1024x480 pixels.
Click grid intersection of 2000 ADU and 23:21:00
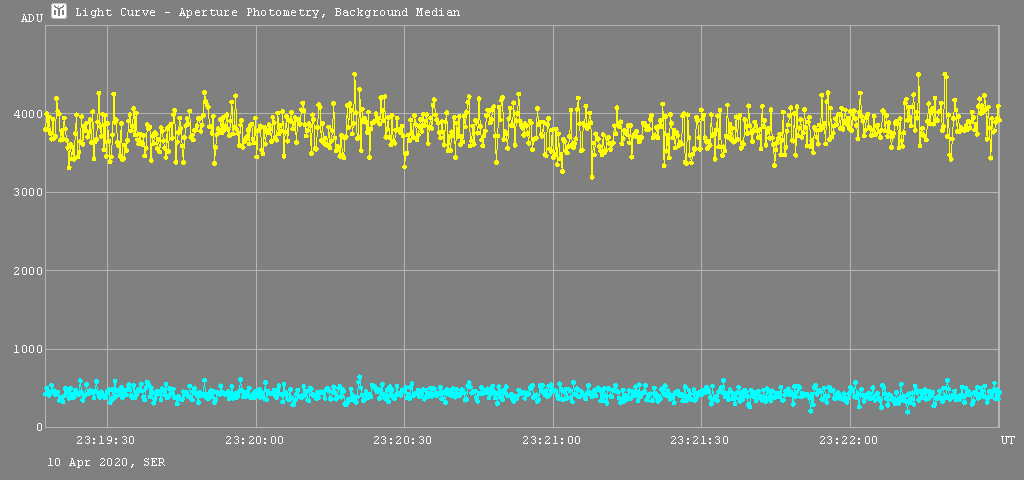click(552, 271)
